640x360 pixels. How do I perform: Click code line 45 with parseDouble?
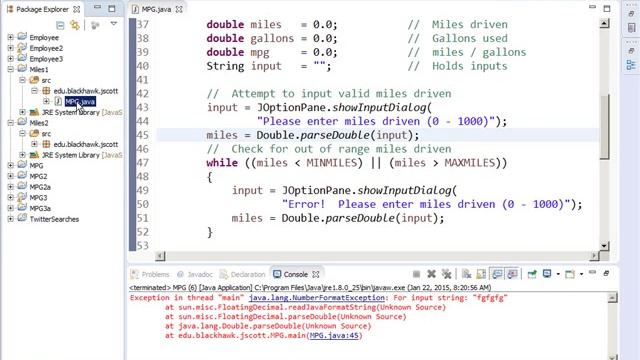pos(313,135)
